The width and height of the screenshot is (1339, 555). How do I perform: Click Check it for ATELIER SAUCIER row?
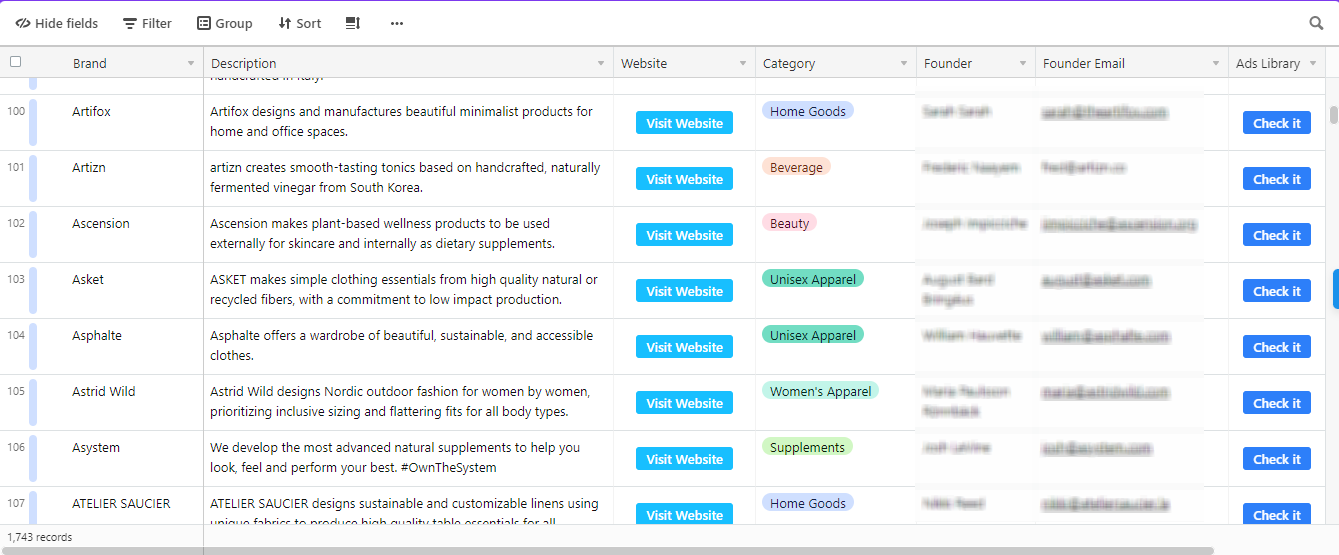[1277, 514]
